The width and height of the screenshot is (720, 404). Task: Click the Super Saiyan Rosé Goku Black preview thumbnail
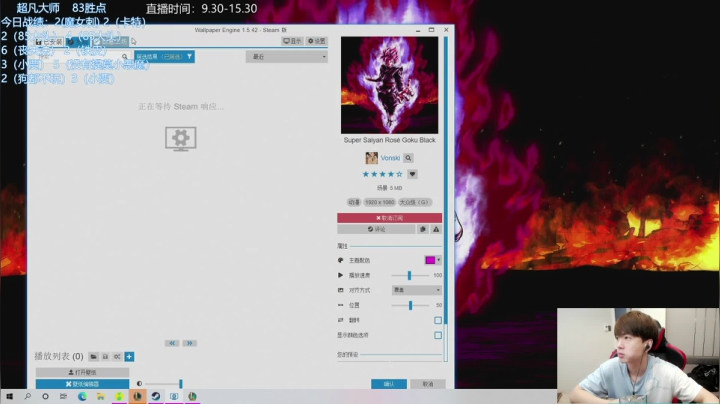click(x=389, y=85)
